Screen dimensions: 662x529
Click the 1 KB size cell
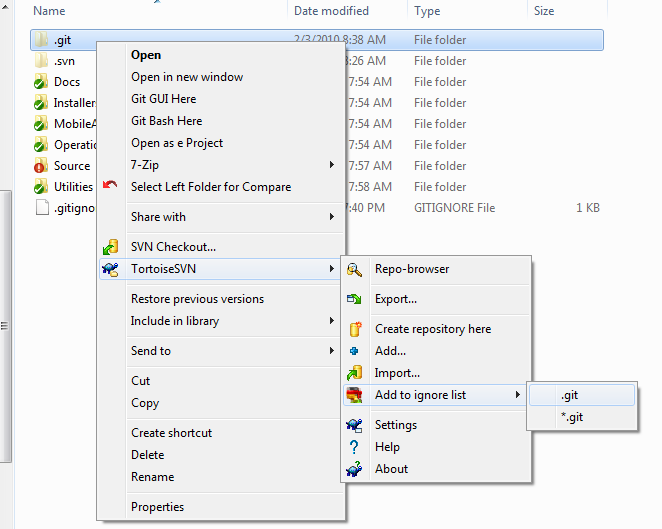coord(588,208)
